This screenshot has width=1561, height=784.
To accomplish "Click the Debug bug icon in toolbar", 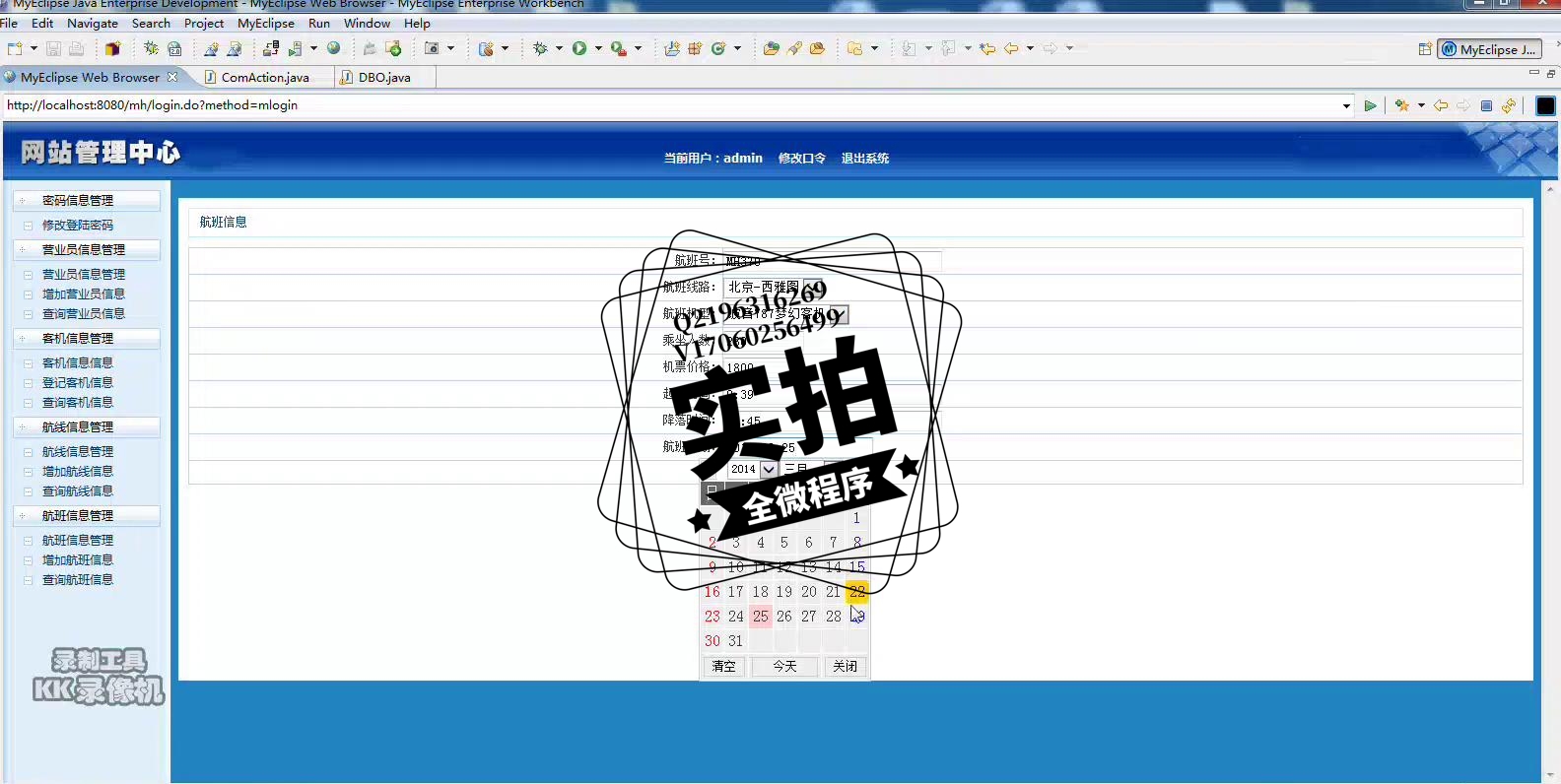I will coord(540,48).
